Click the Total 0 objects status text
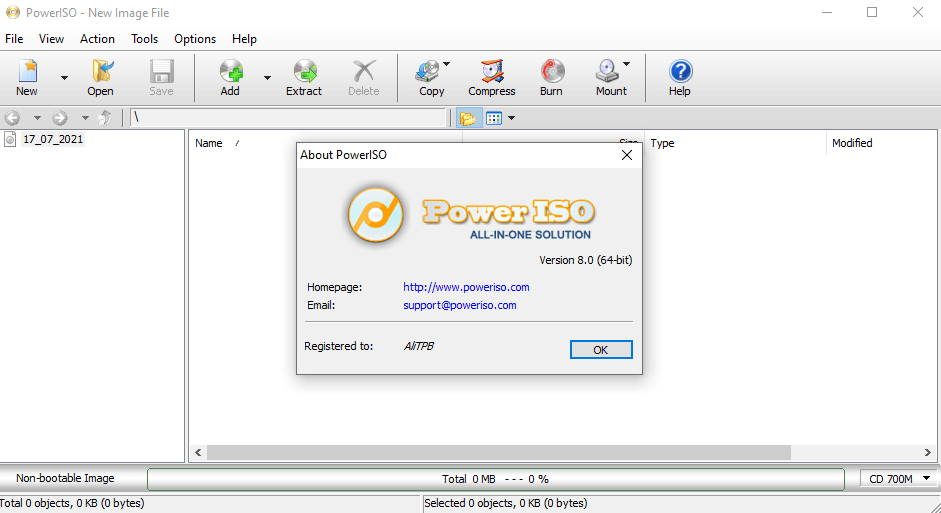 [73, 503]
